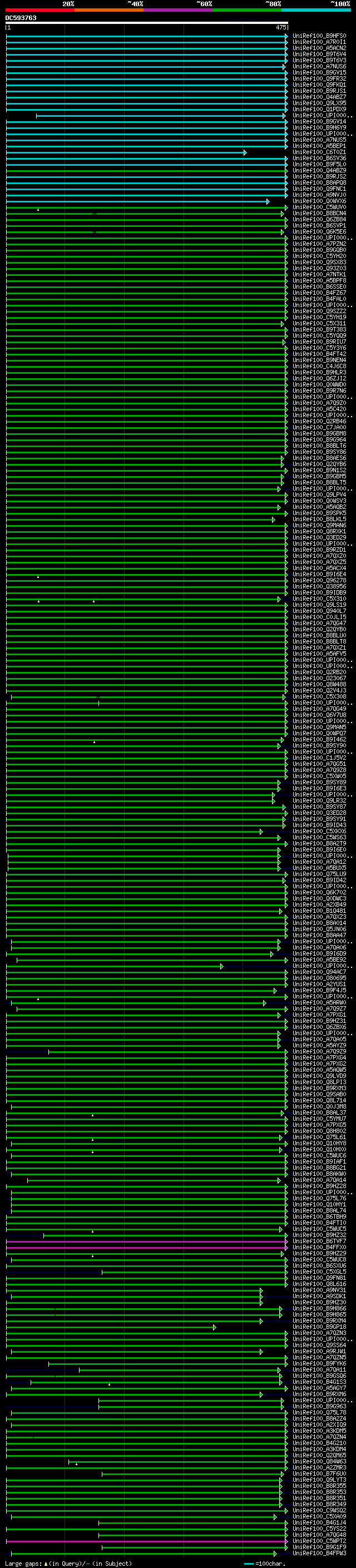356x1568 pixels.
Task: Click the =100char. scale legend text
Action: [270, 1563]
